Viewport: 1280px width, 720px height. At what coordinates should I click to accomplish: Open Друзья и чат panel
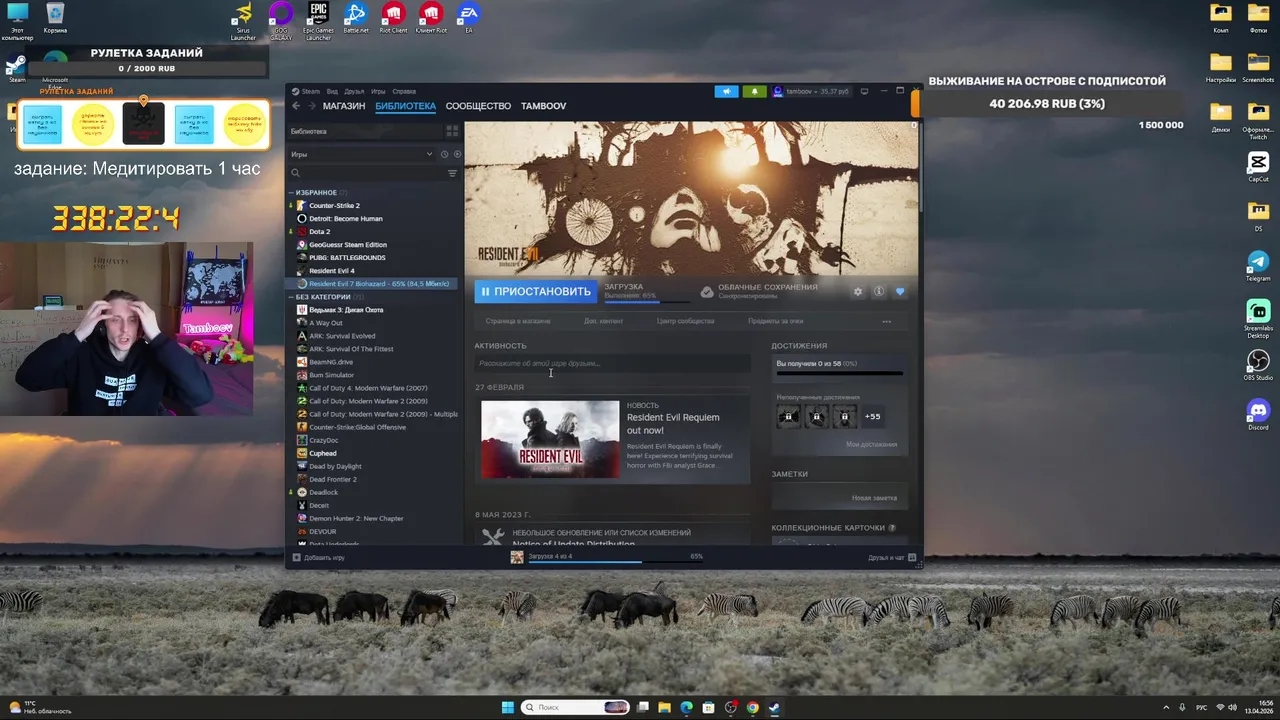click(x=892, y=557)
